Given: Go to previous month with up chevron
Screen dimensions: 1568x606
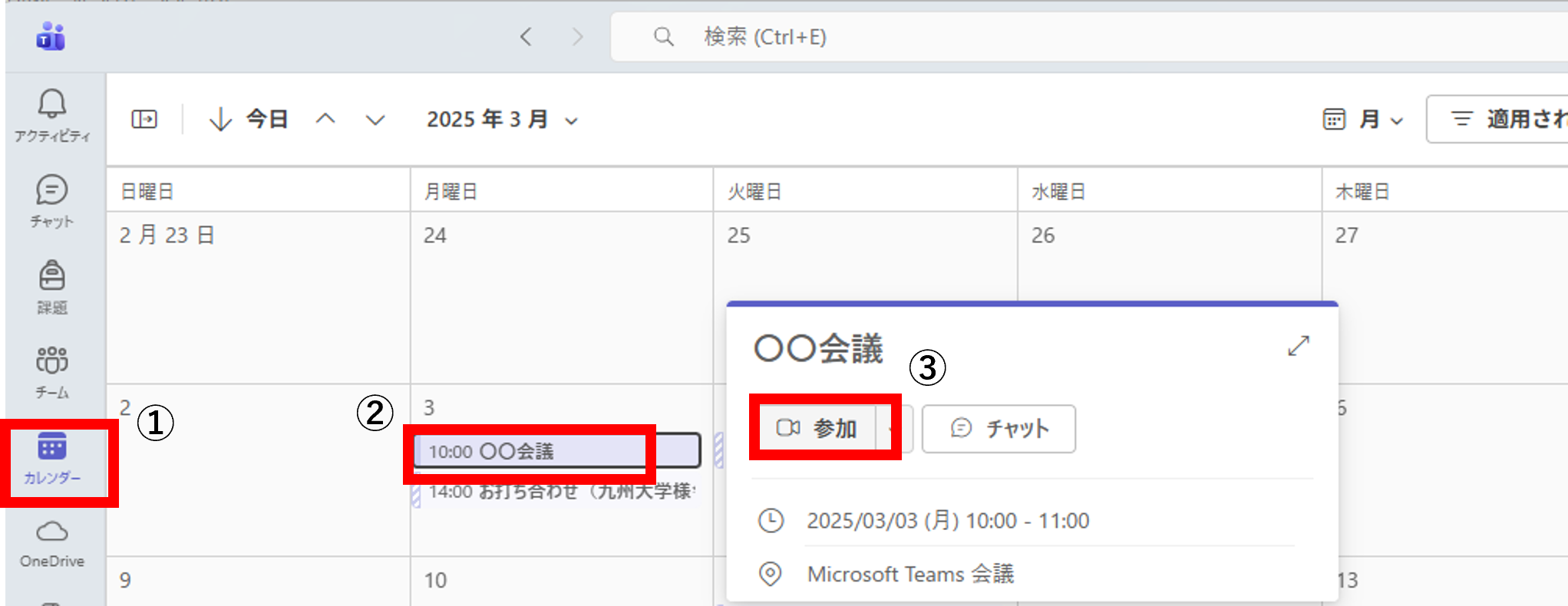Looking at the screenshot, I should pos(325,120).
